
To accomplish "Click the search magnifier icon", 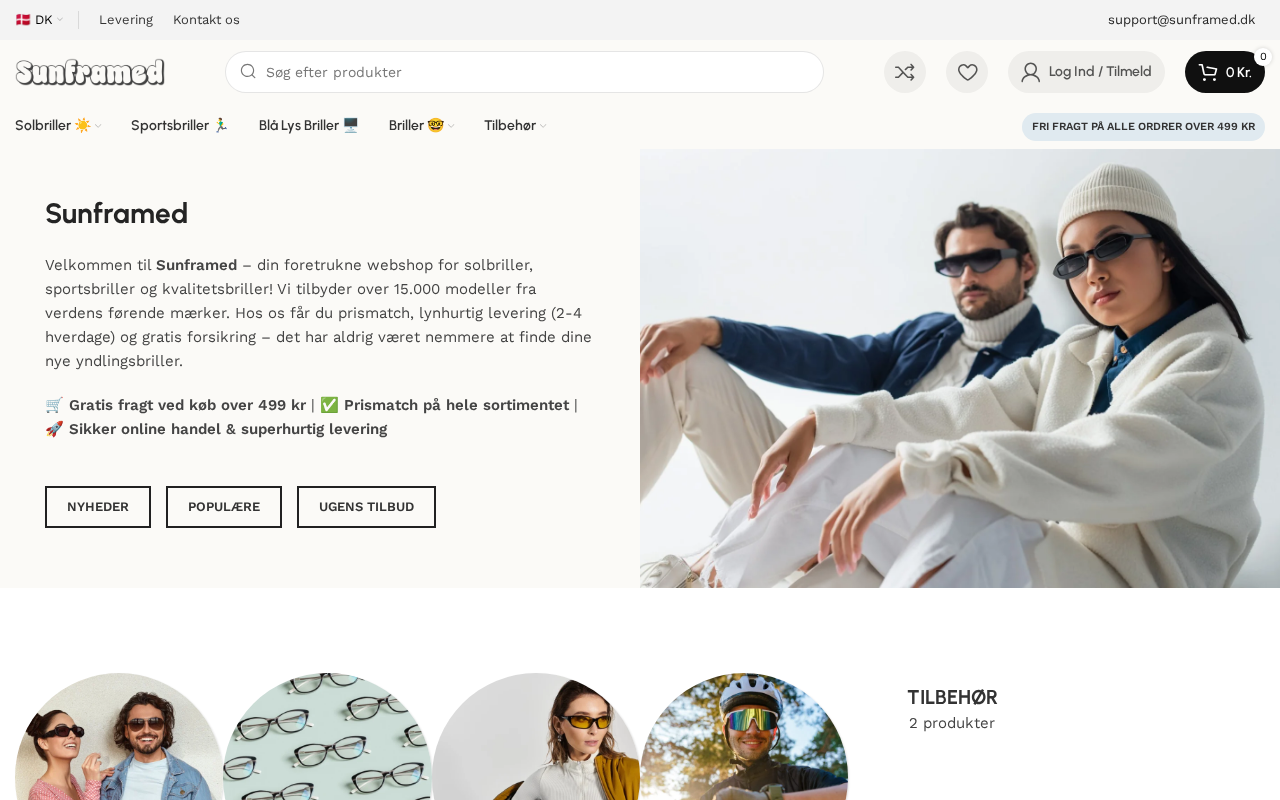I will [x=248, y=71].
